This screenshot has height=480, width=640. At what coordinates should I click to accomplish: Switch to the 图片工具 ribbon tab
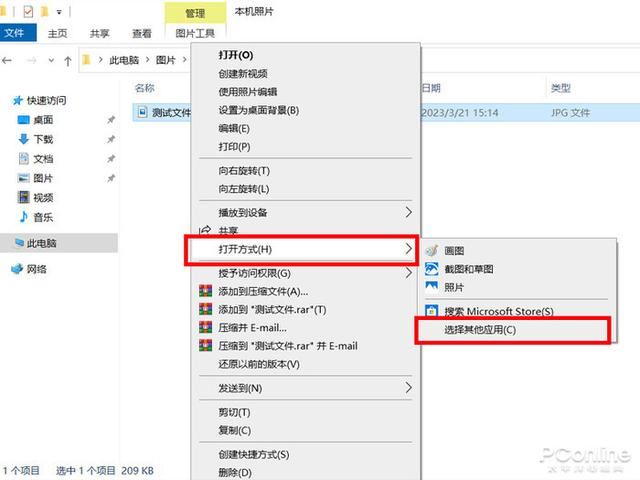click(195, 33)
